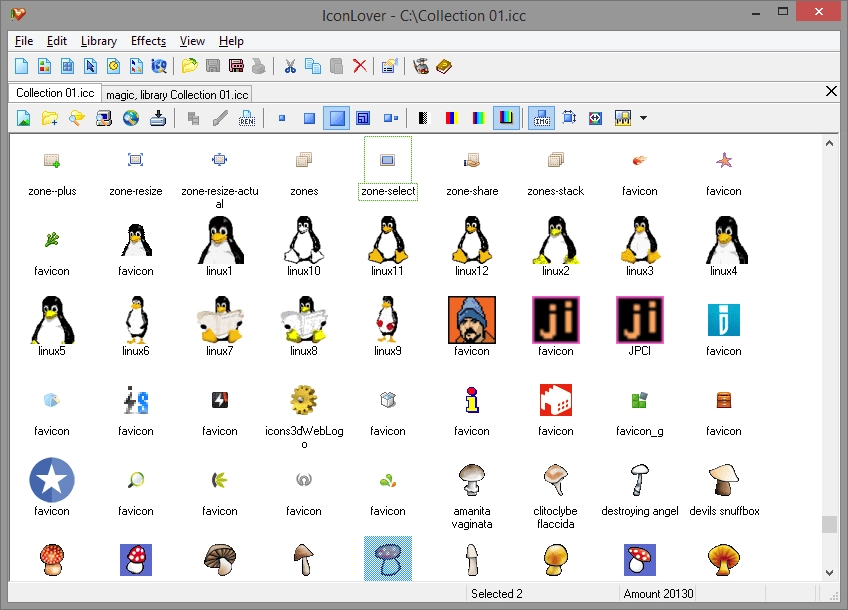Switch to magic, library Collection 01.icc tab

point(177,95)
